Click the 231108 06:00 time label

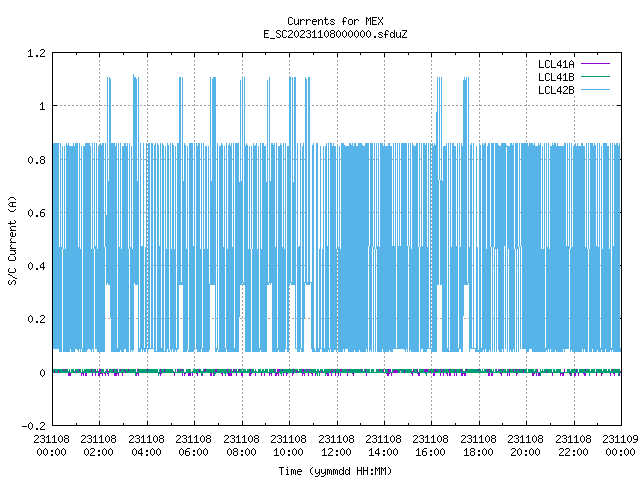point(193,446)
